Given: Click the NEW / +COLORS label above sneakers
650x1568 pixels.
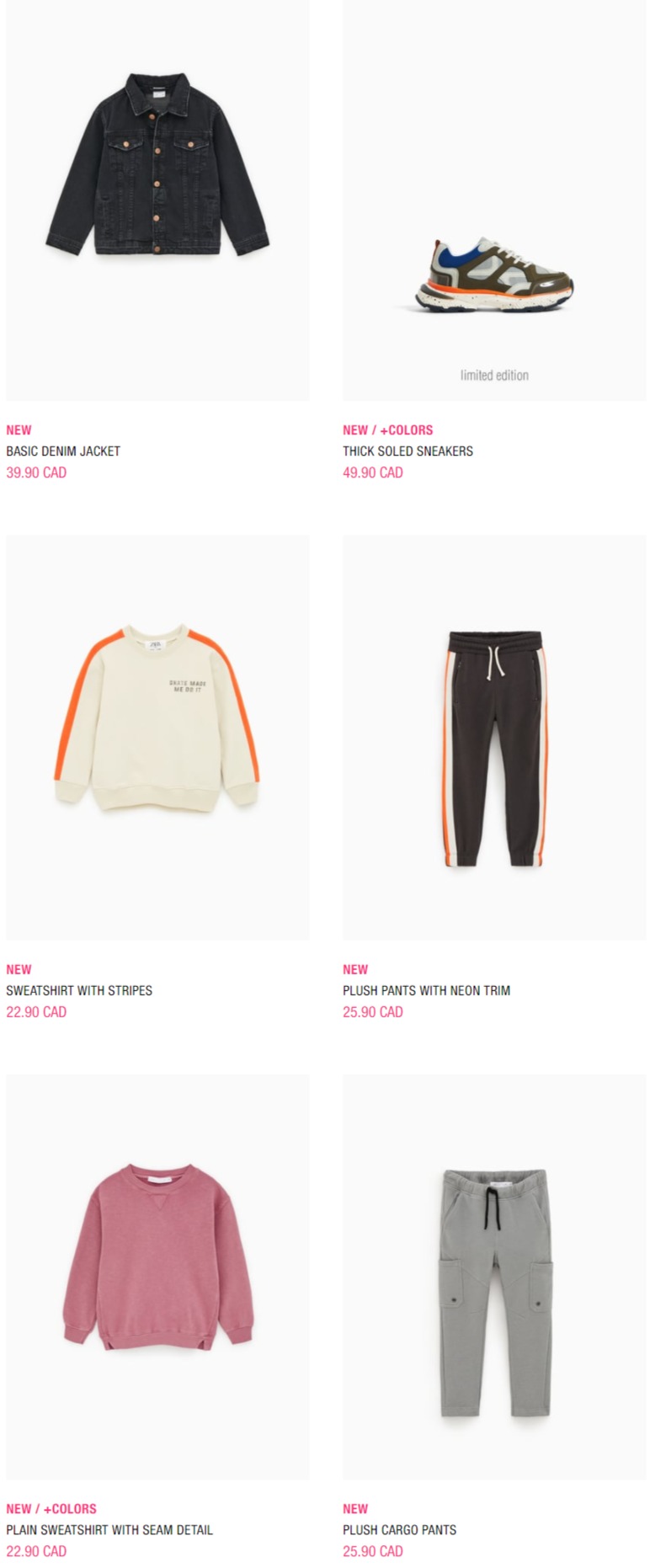Looking at the screenshot, I should point(387,429).
